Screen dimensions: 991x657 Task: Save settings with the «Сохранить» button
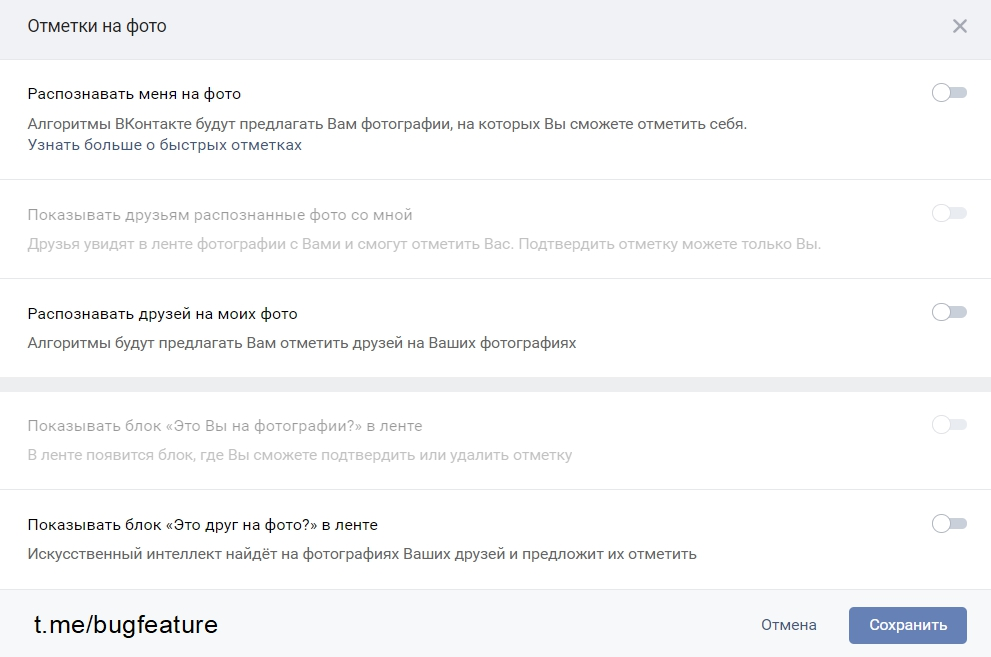tap(907, 625)
